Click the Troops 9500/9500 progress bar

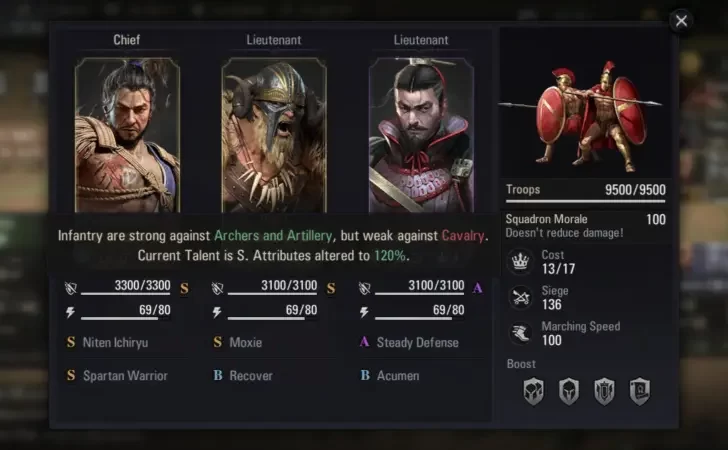(585, 202)
